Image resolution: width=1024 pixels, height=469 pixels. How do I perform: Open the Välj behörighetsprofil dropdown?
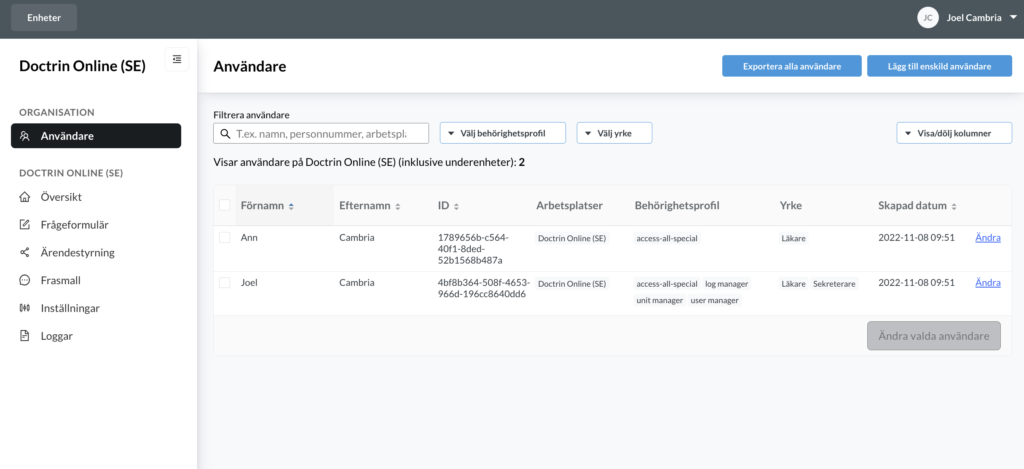(503, 133)
